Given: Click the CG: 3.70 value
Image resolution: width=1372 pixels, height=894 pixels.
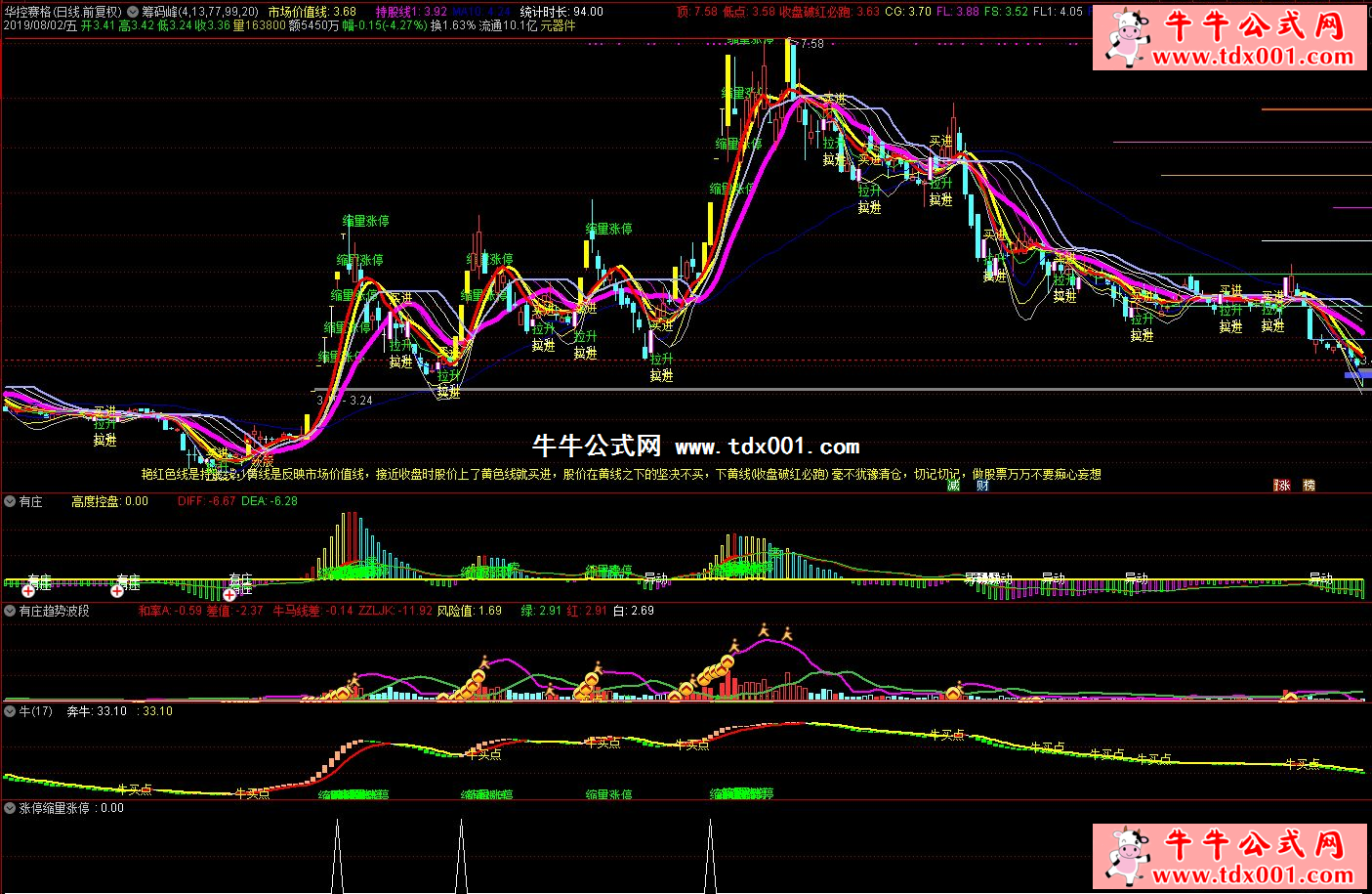Looking at the screenshot, I should click(907, 12).
